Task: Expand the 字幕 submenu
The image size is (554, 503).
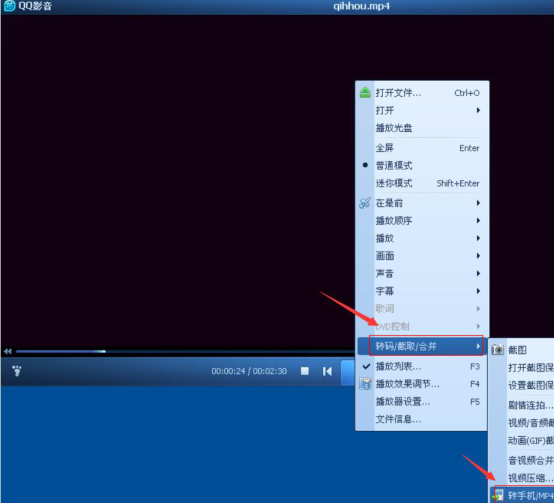Action: click(x=423, y=291)
